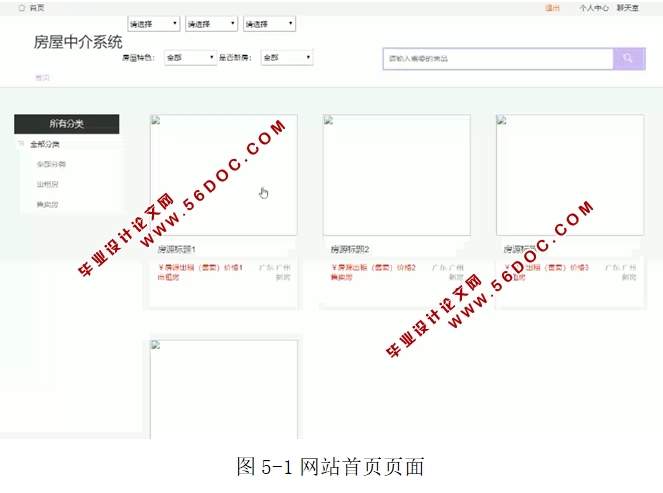This screenshot has width=663, height=493.
Task: Expand the 是否新房 dropdown
Action: pyautogui.click(x=286, y=58)
